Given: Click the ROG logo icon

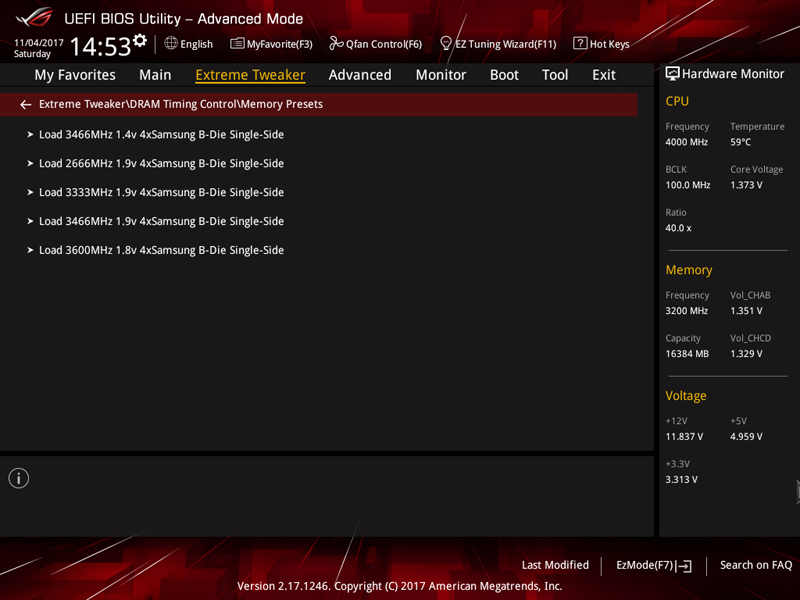Looking at the screenshot, I should pyautogui.click(x=34, y=17).
